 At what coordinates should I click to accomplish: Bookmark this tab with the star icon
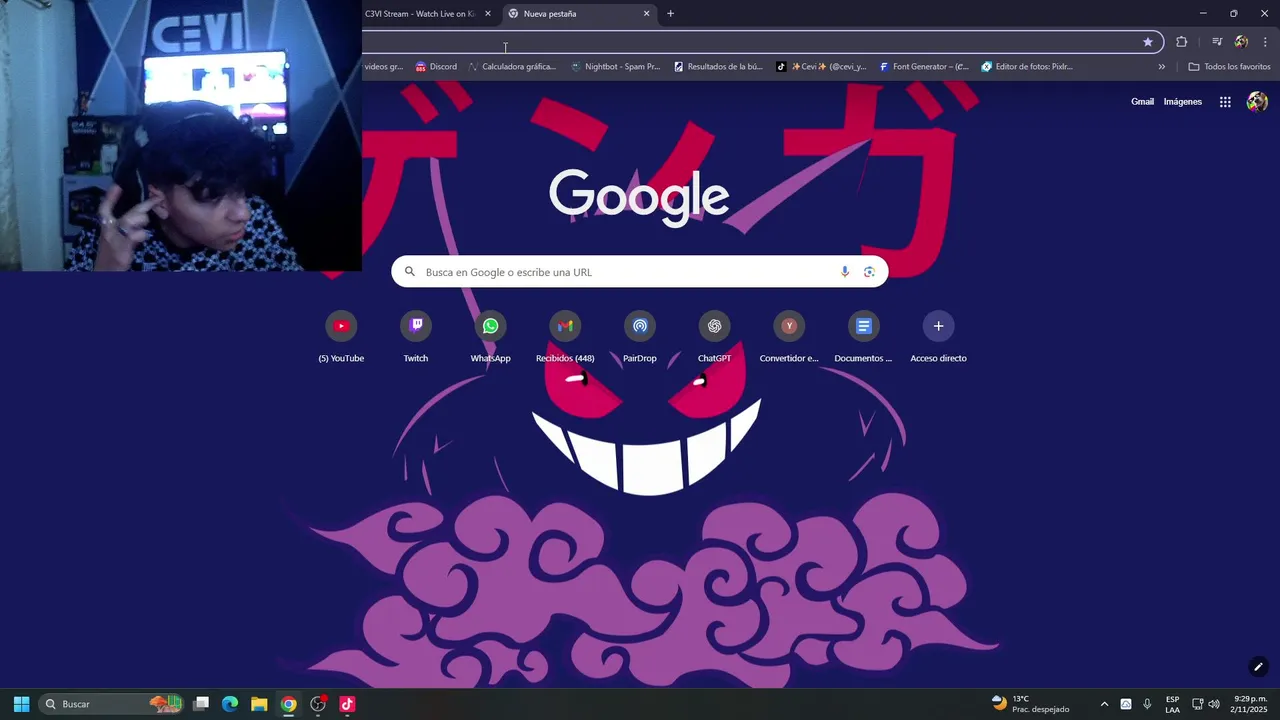click(x=1148, y=42)
